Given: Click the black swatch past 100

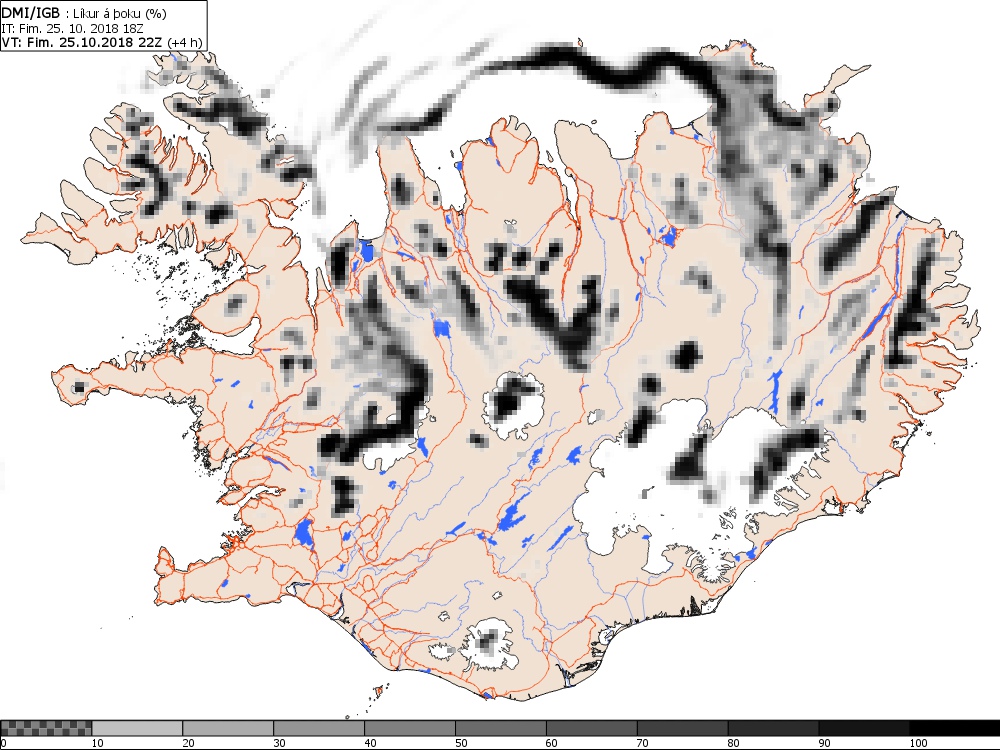Looking at the screenshot, I should click(x=955, y=728).
